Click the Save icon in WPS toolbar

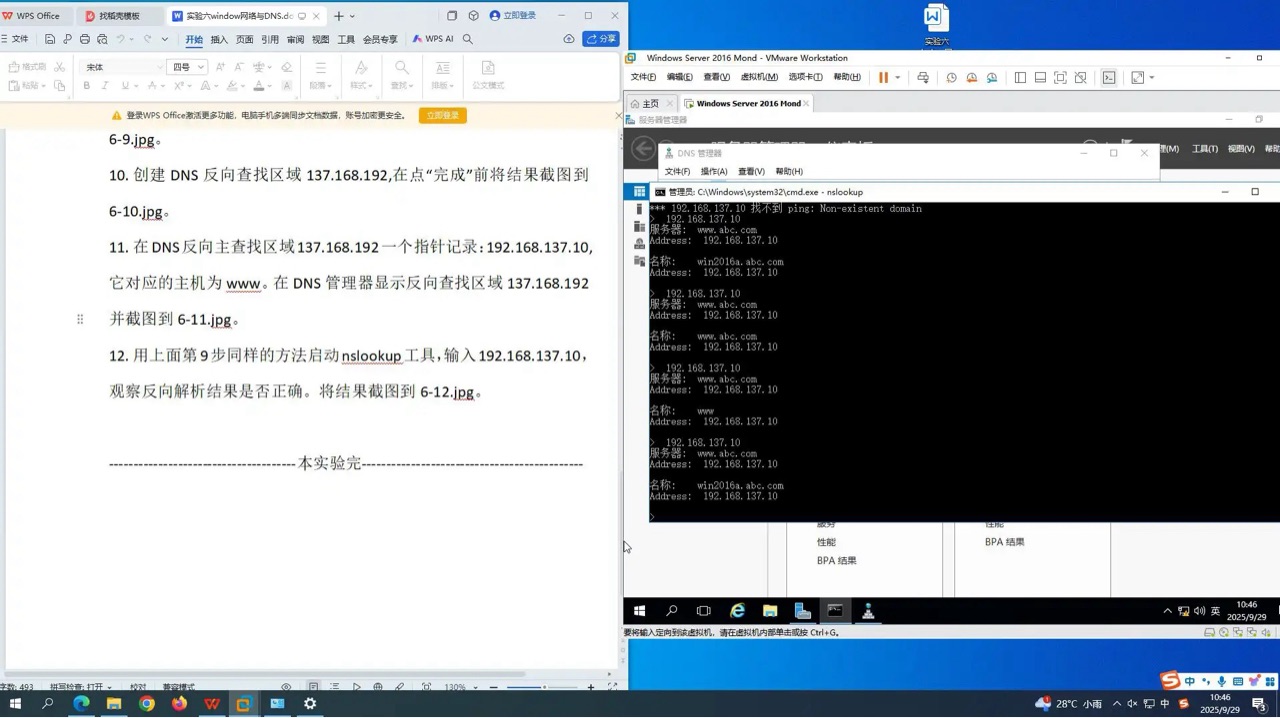click(50, 39)
